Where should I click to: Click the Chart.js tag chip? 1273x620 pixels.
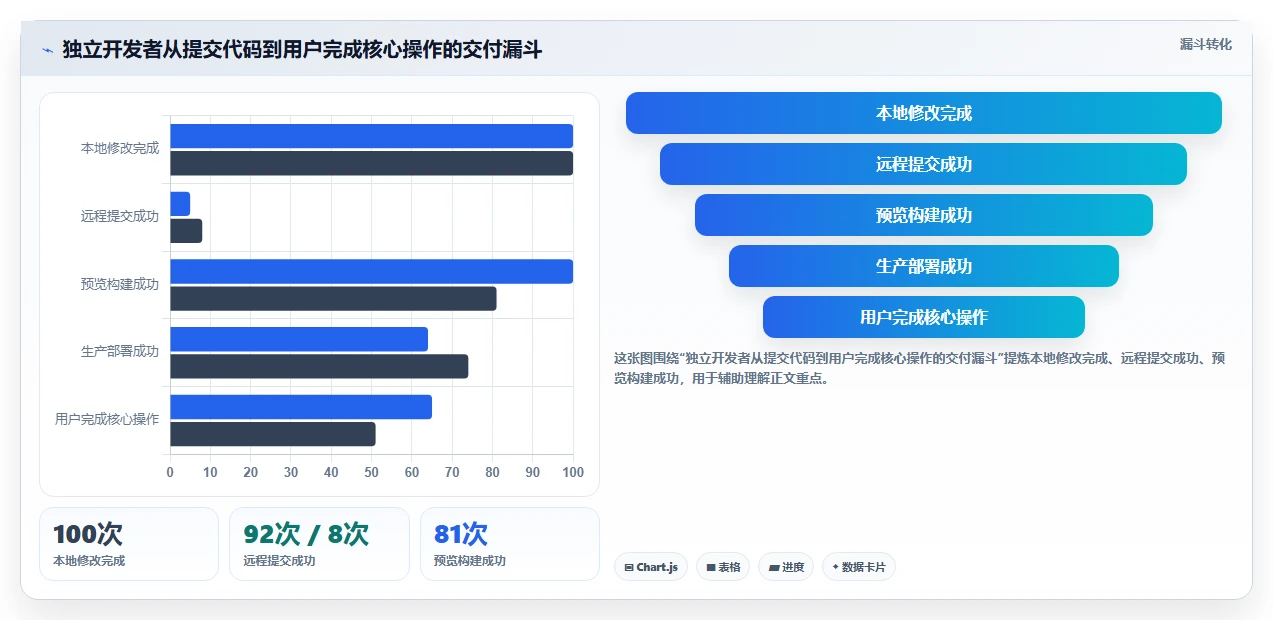(651, 567)
